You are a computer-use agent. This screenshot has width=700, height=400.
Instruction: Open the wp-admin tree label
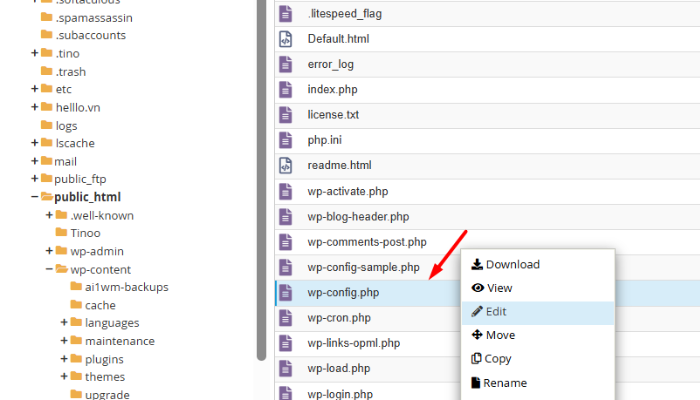tap(97, 251)
